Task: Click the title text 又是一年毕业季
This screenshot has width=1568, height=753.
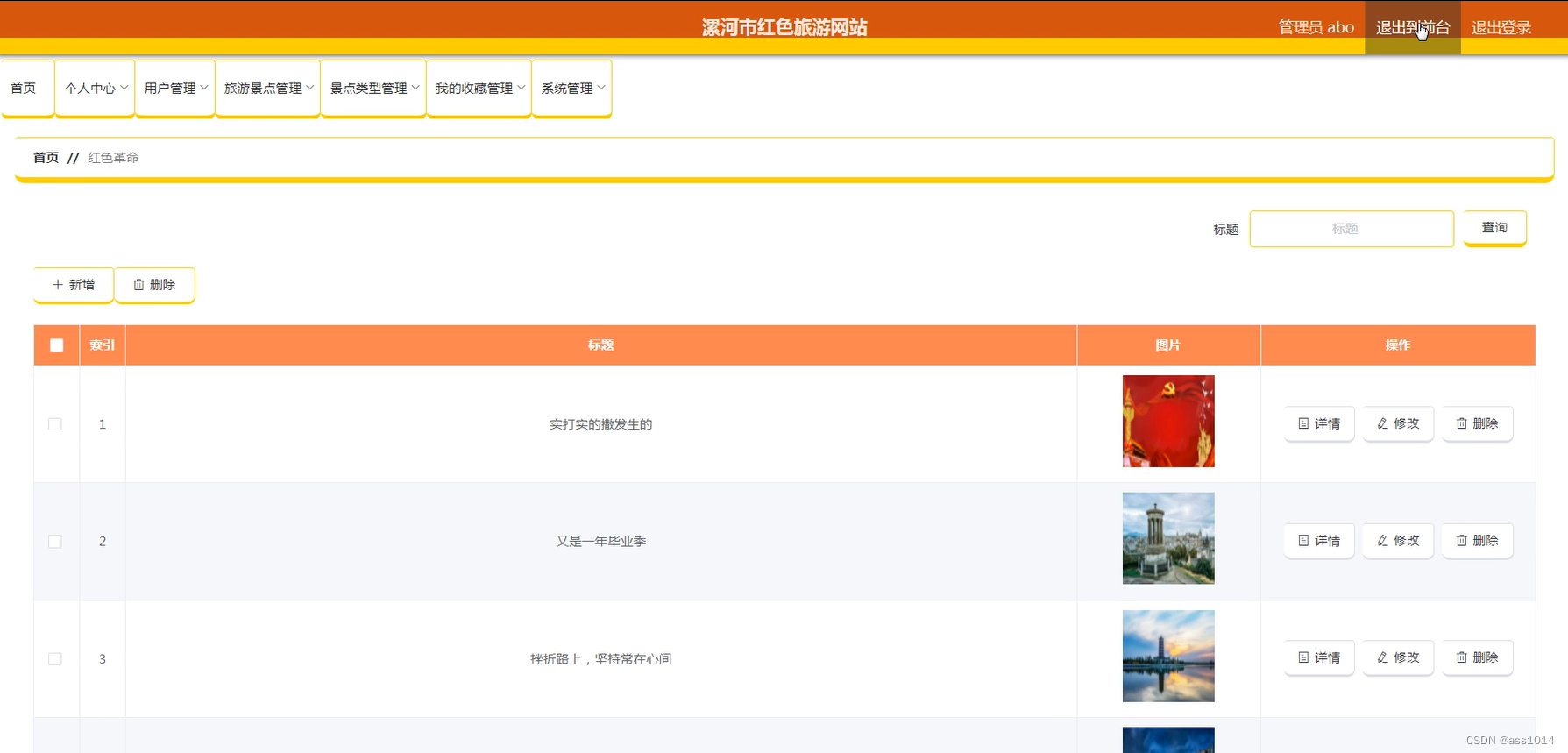Action: click(x=601, y=542)
